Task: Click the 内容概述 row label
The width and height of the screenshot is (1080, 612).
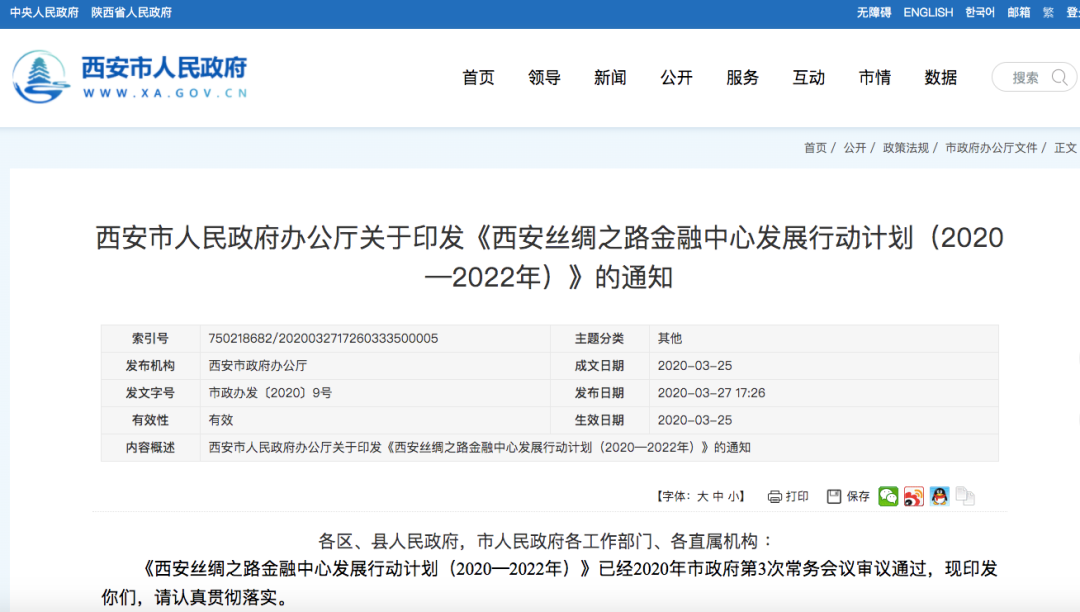Action: click(150, 447)
